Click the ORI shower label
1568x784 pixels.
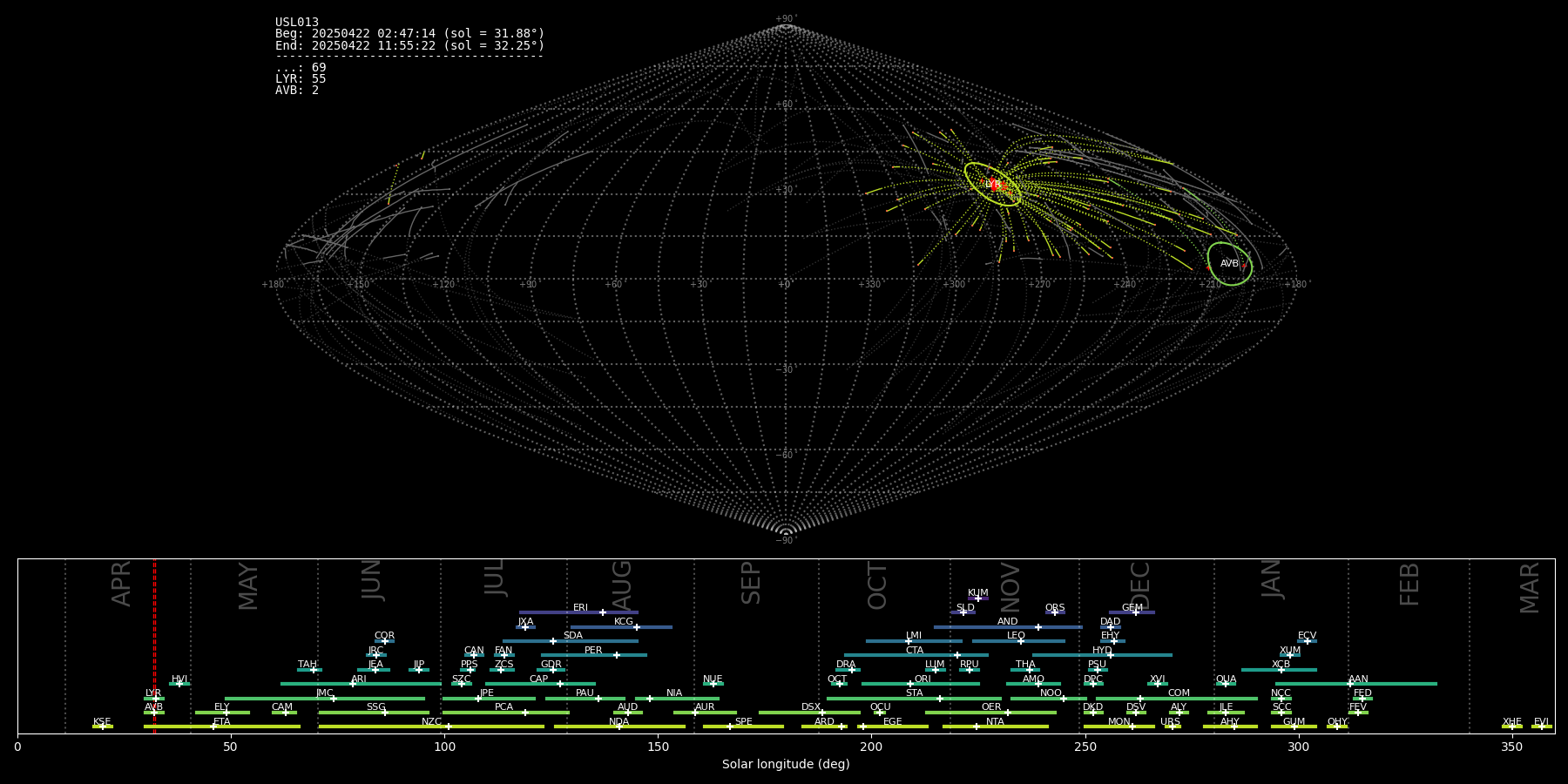click(923, 679)
